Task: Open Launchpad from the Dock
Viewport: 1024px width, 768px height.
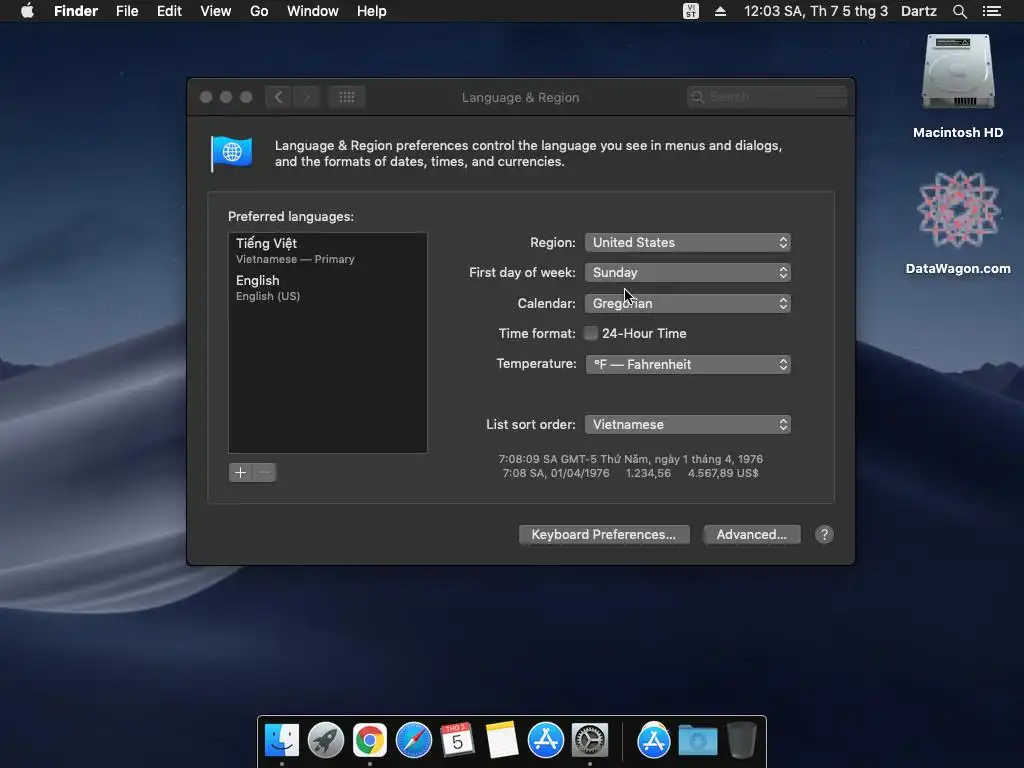Action: tap(325, 741)
